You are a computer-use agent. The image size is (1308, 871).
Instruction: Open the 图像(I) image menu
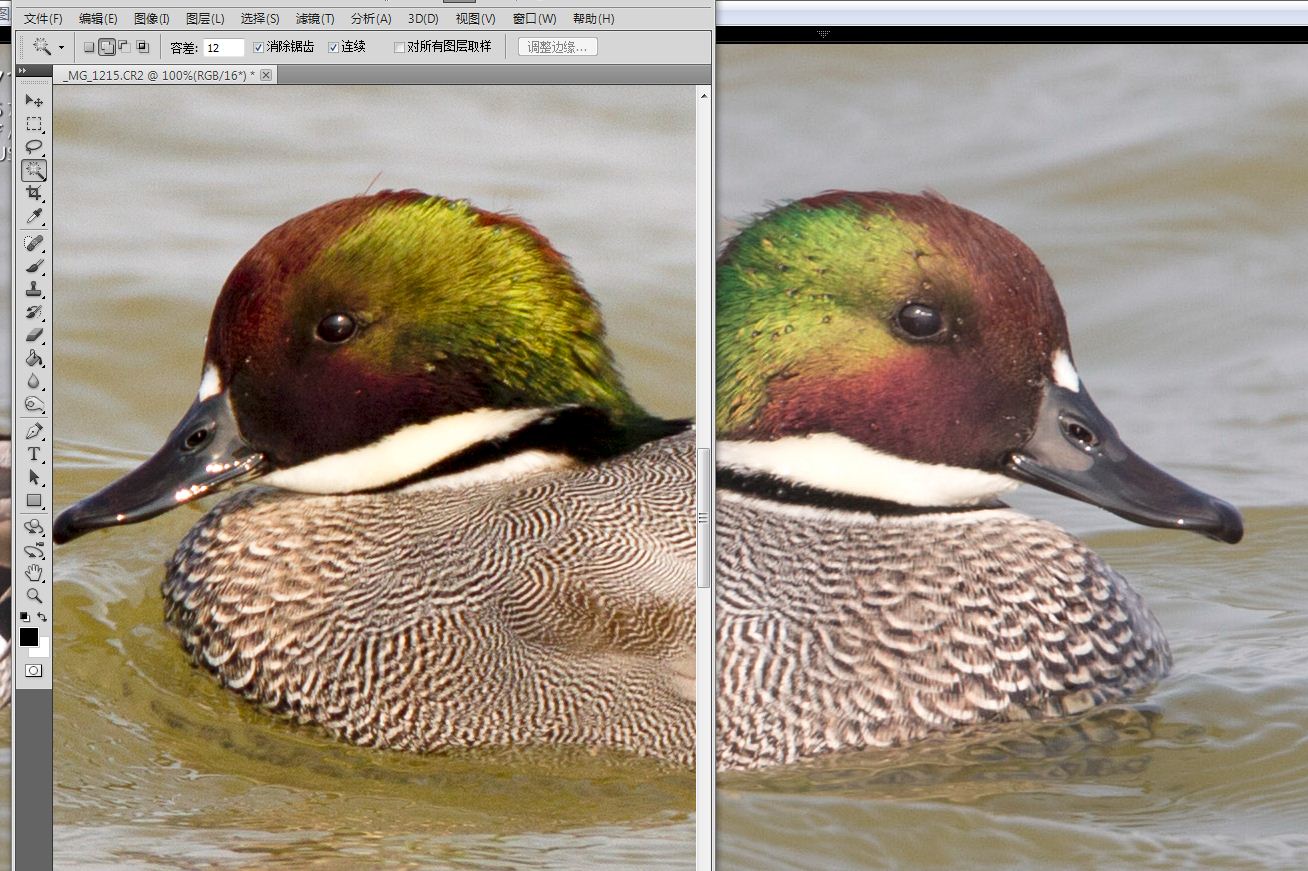click(151, 19)
